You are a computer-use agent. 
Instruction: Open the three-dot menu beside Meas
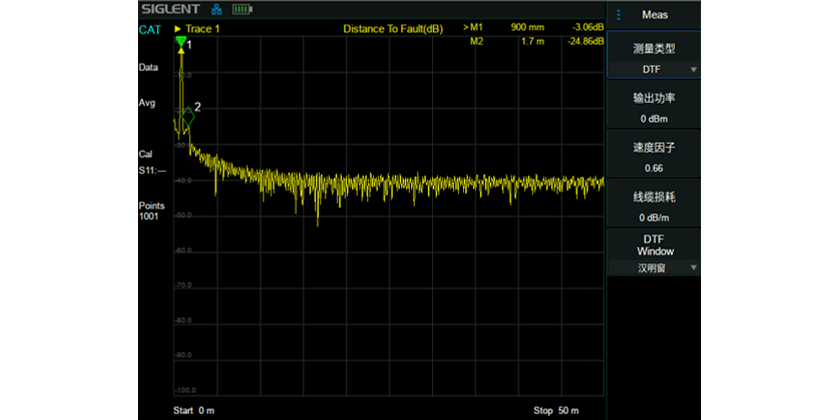[619, 15]
